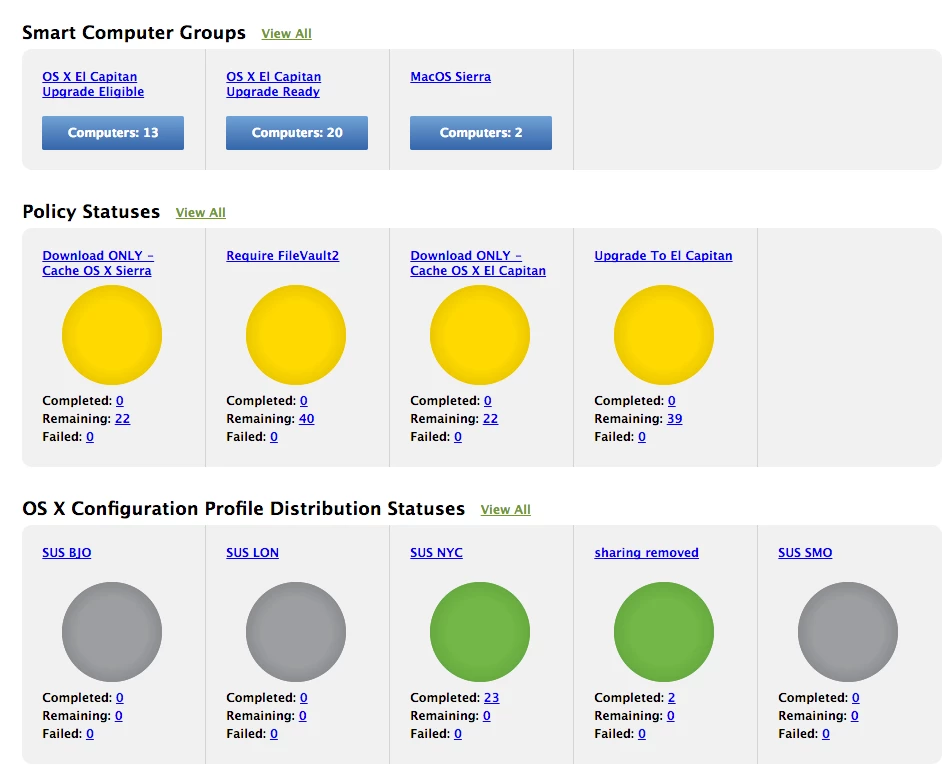Image resolution: width=942 pixels, height=767 pixels.
Task: Click yellow circle under Cache OS X Sierra
Action: coord(112,335)
